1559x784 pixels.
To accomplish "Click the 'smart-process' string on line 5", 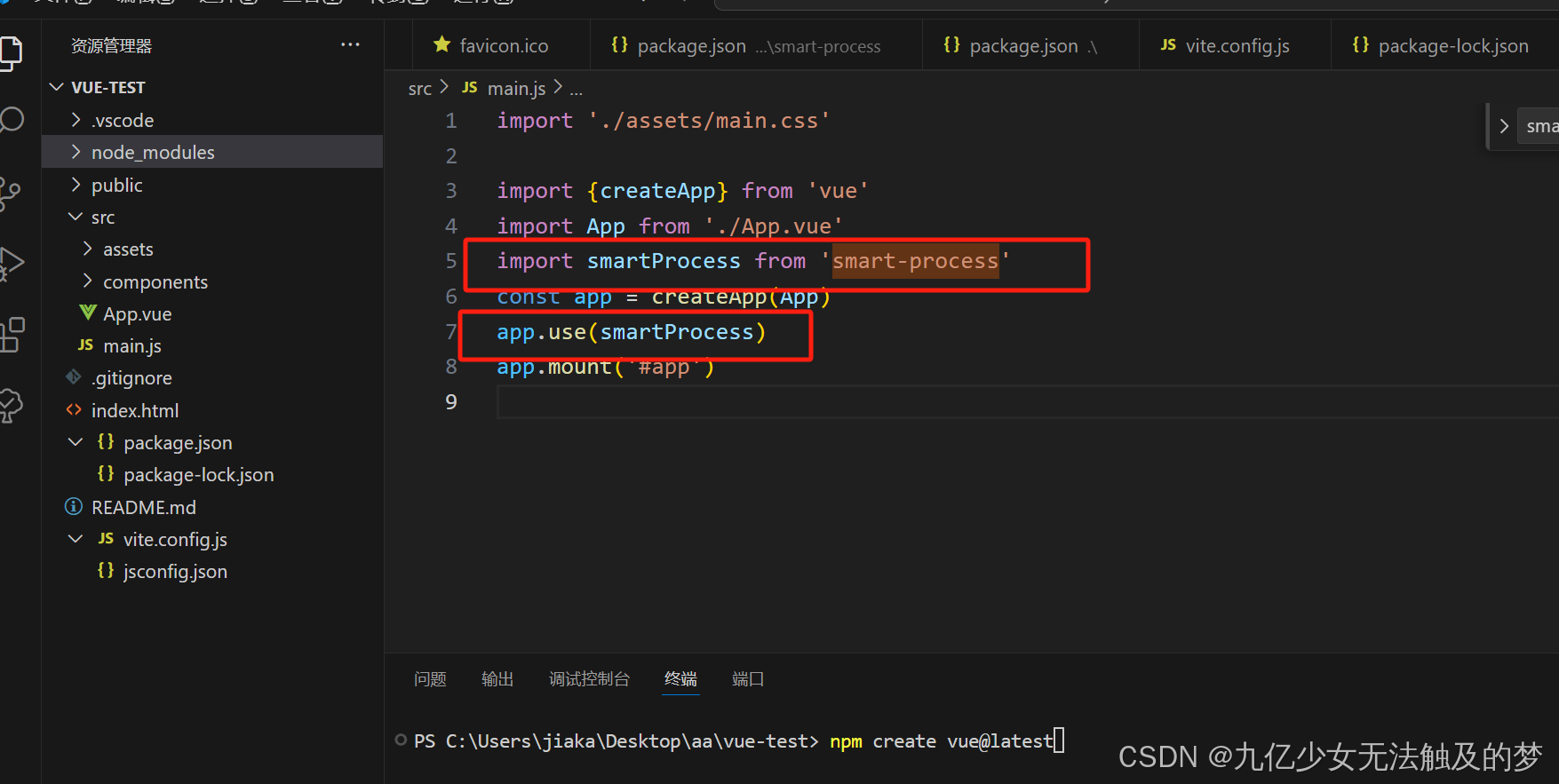I will click(x=915, y=261).
